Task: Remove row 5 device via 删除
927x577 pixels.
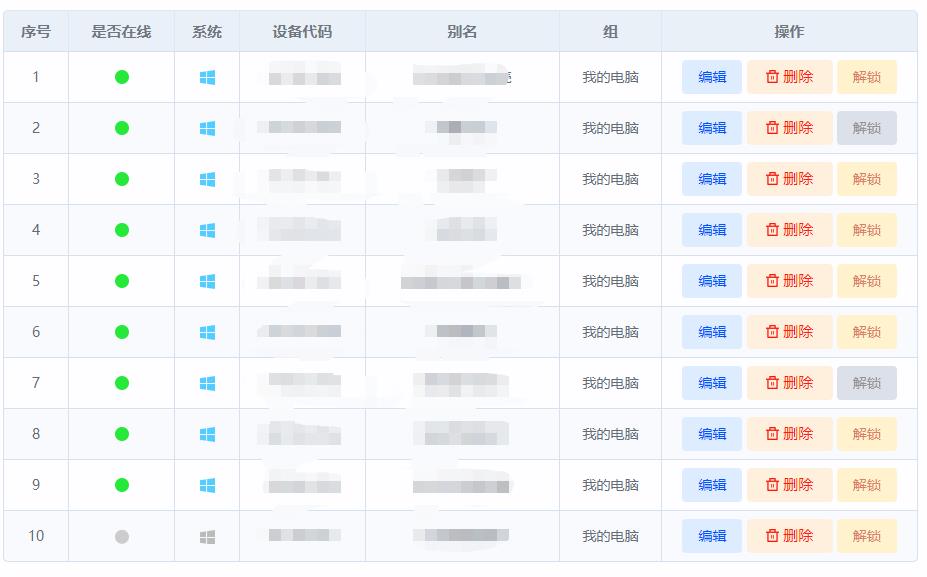Action: (790, 281)
